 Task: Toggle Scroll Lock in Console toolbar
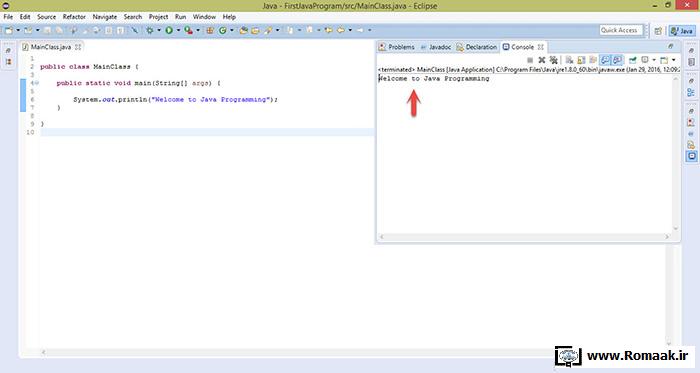[581, 60]
